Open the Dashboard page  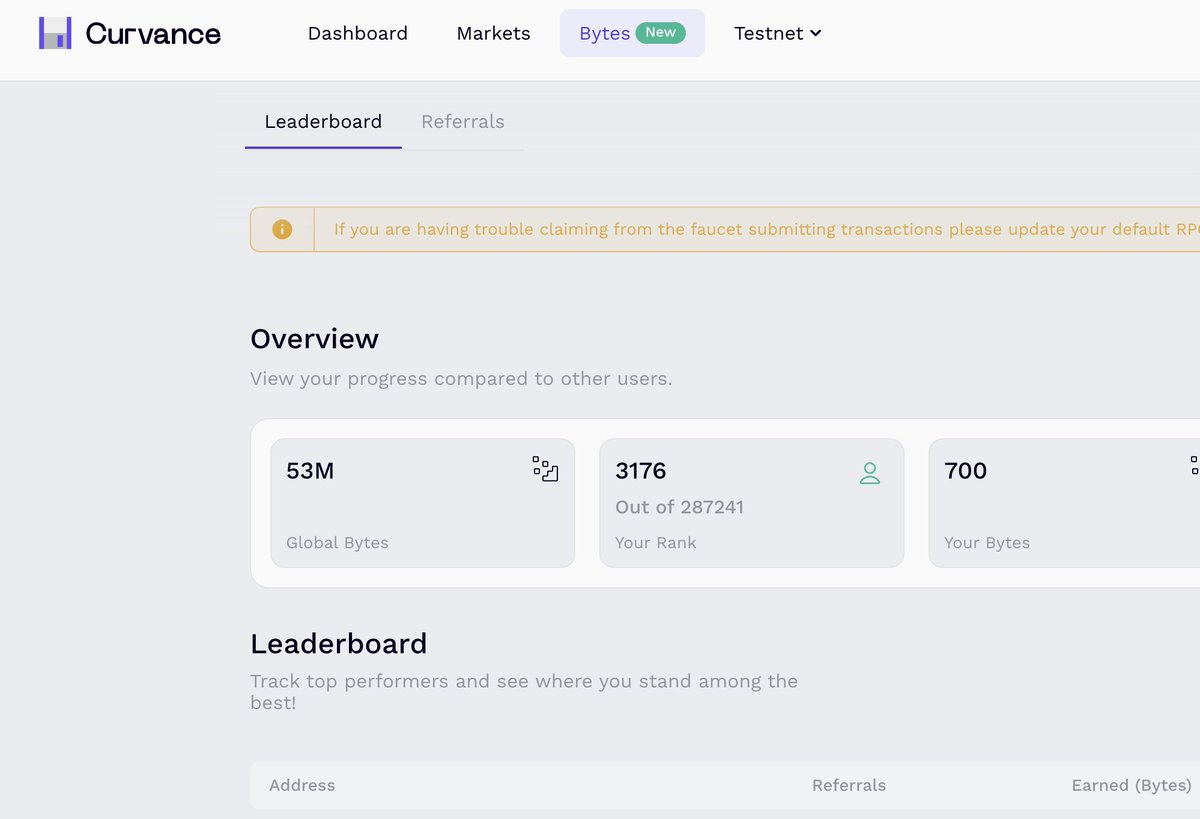point(358,33)
